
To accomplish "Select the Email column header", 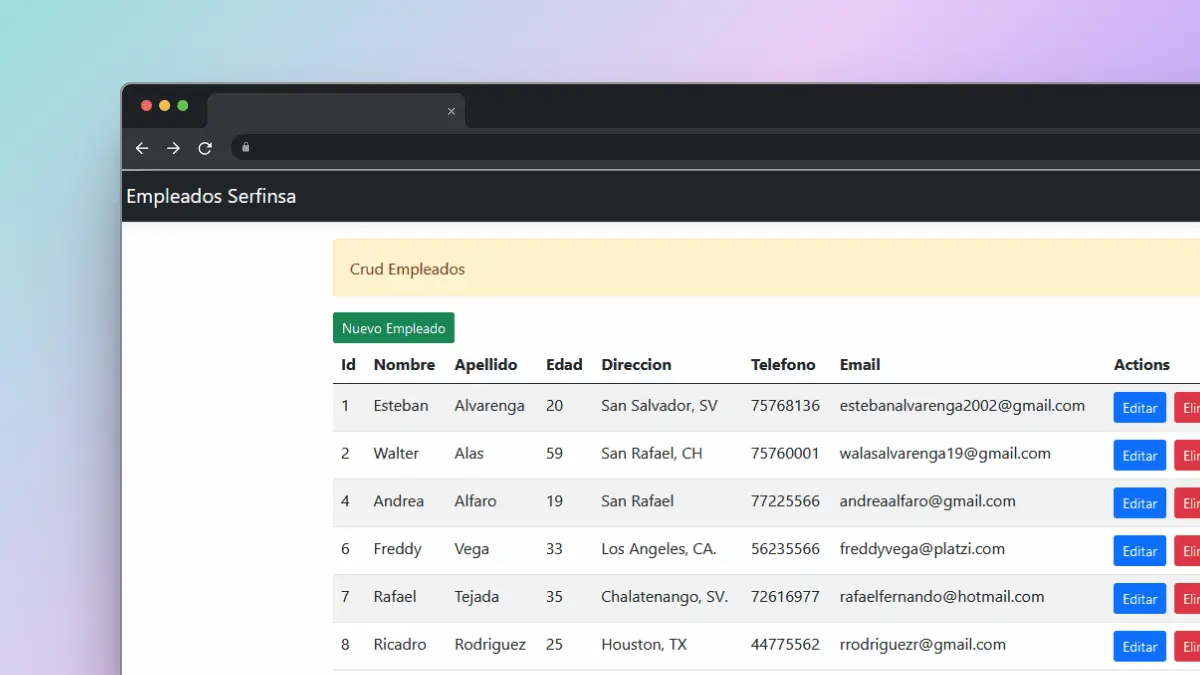I will 860,365.
